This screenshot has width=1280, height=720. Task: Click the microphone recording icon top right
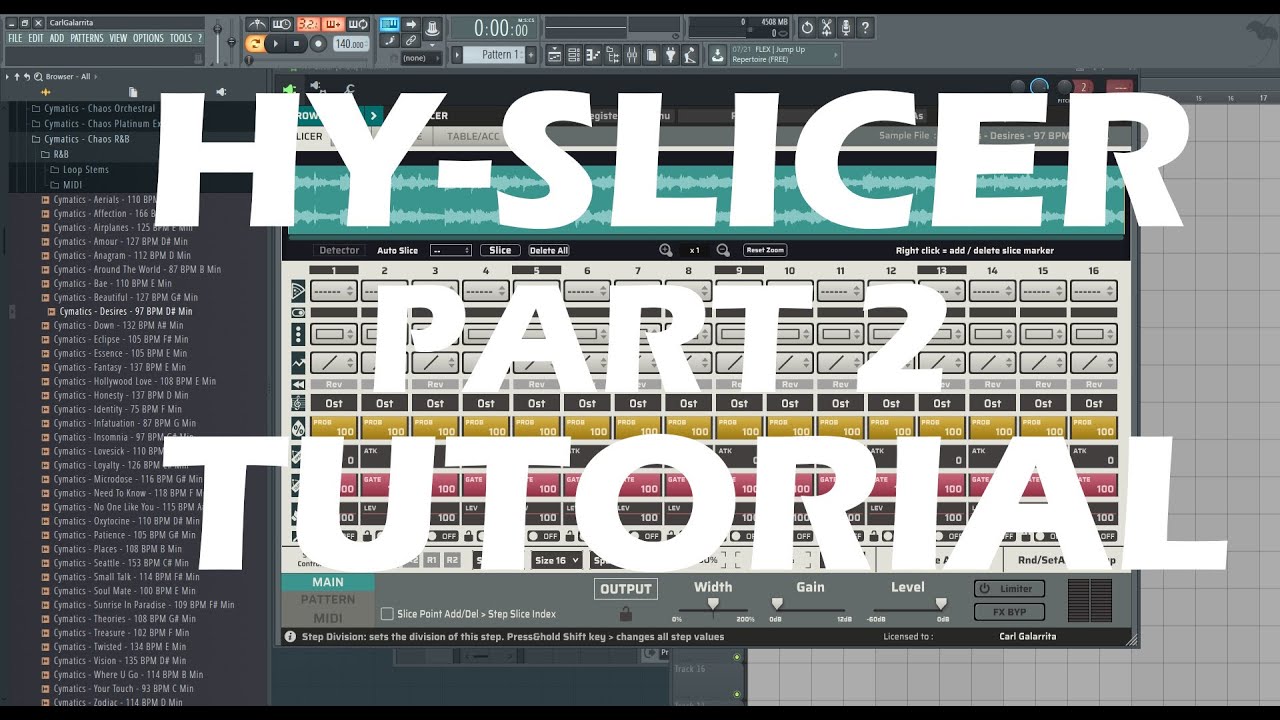[x=846, y=28]
